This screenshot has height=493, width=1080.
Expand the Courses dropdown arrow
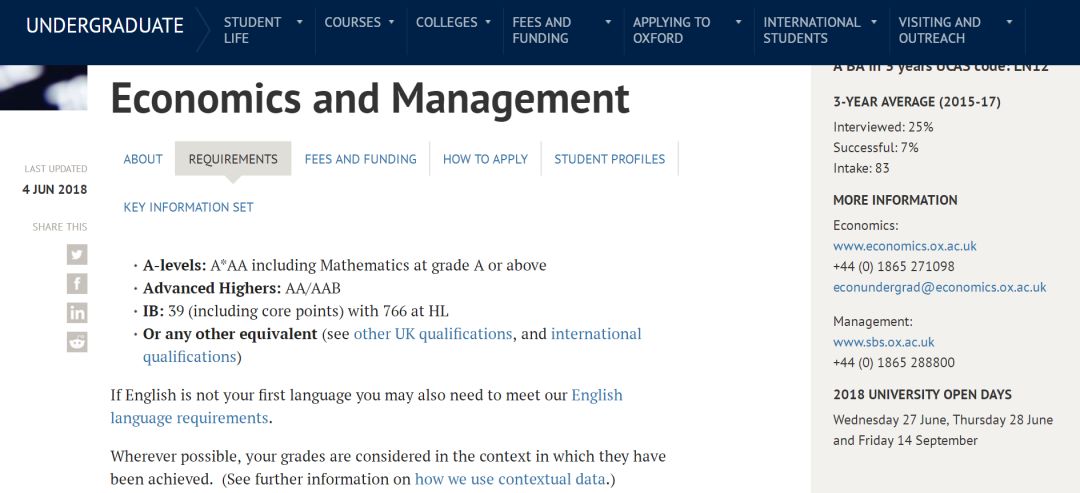click(391, 22)
